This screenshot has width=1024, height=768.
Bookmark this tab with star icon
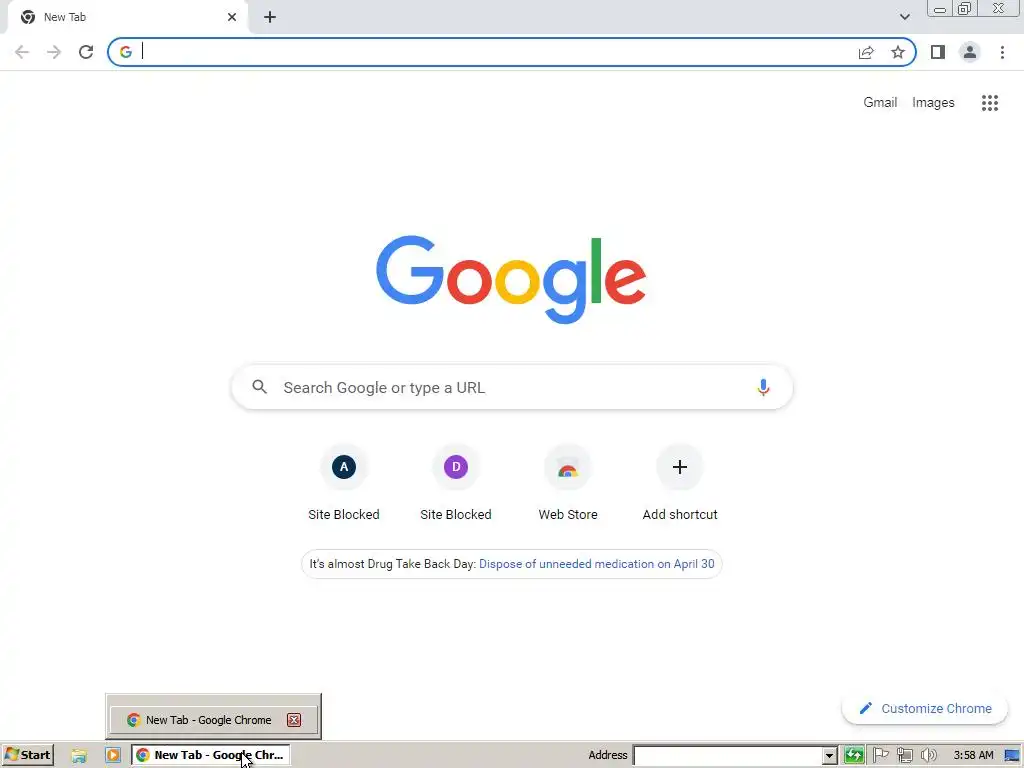[898, 52]
